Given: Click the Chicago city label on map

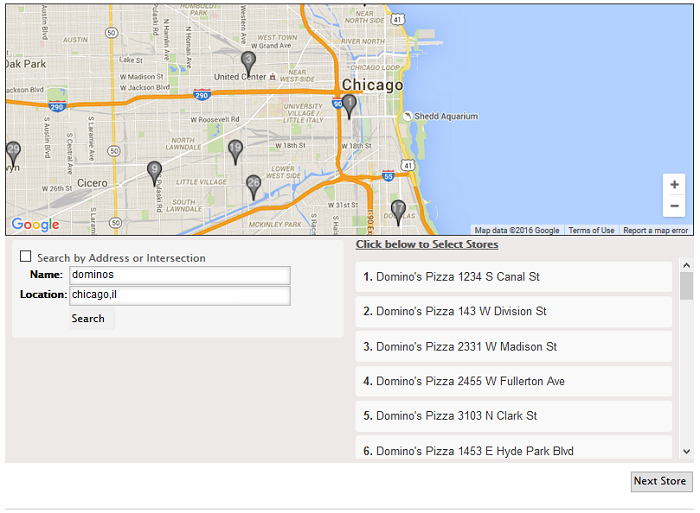Looking at the screenshot, I should pyautogui.click(x=372, y=85).
